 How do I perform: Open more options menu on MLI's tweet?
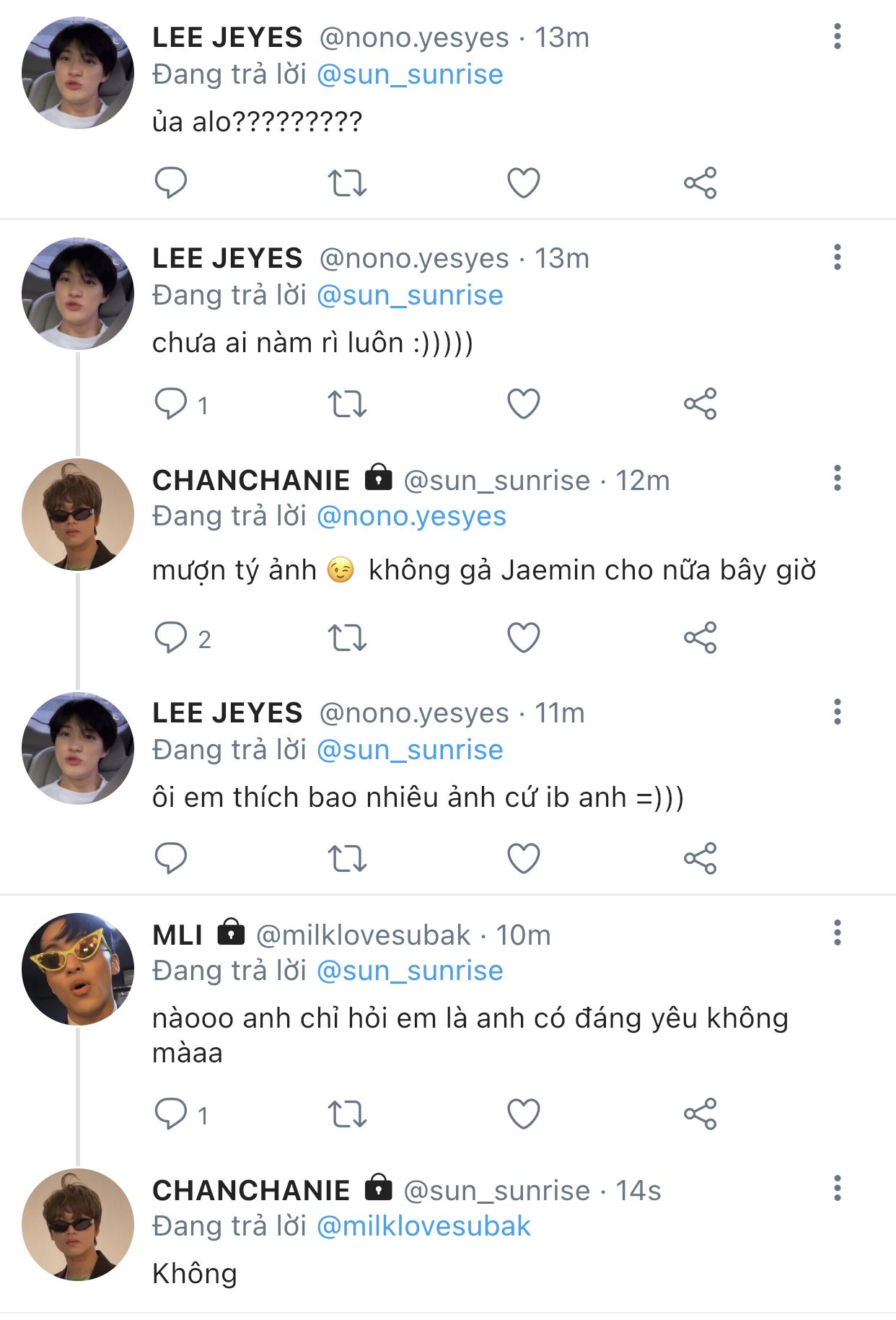click(x=837, y=932)
